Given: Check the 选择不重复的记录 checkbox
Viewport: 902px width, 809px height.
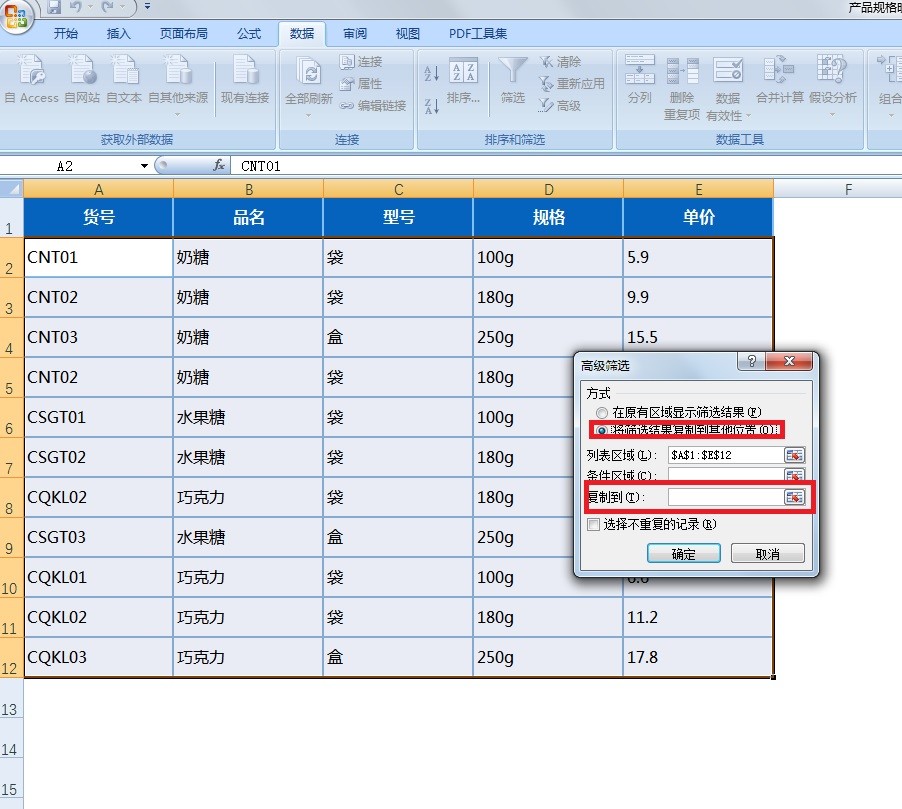Looking at the screenshot, I should point(594,525).
